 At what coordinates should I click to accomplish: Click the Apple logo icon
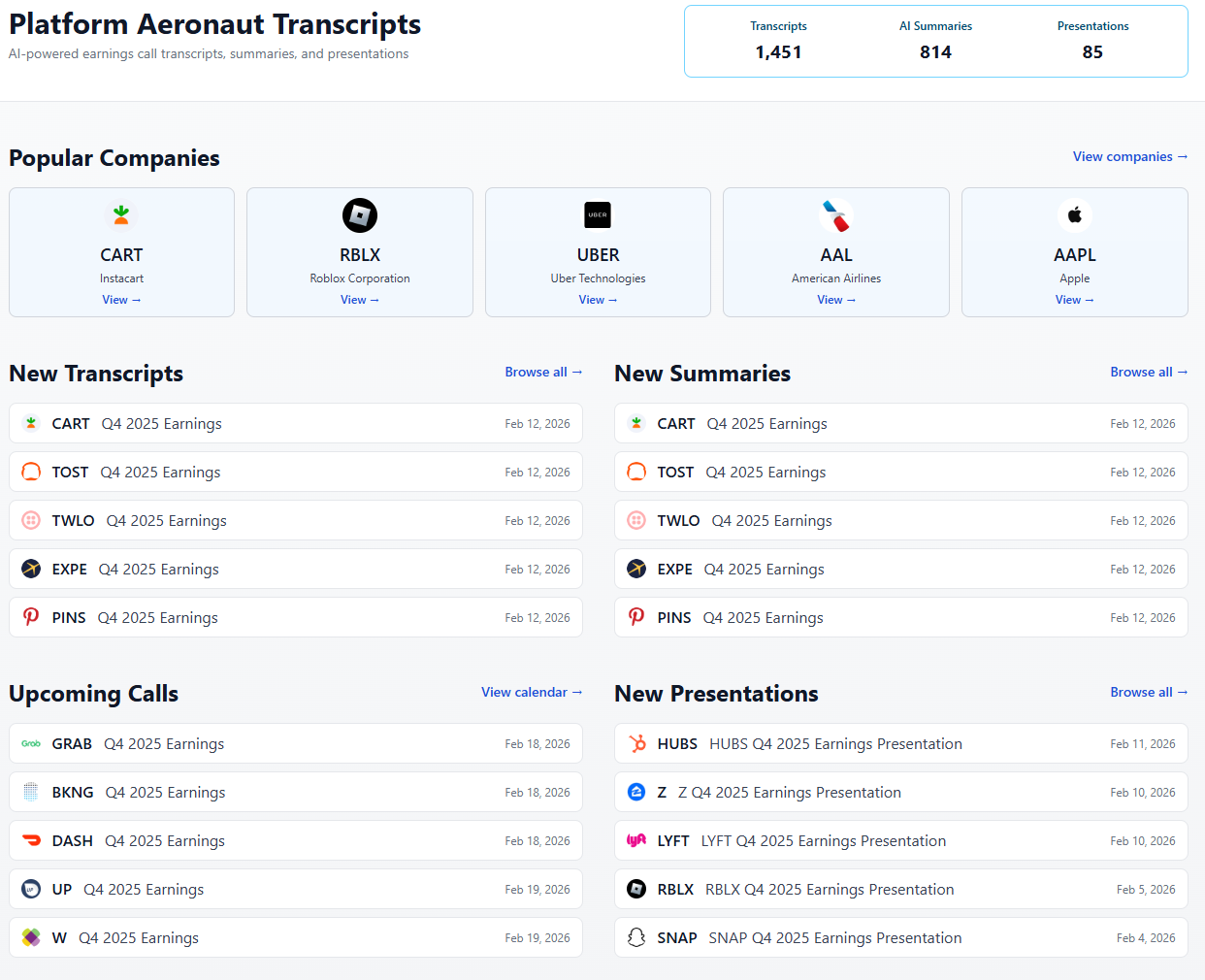1075,215
